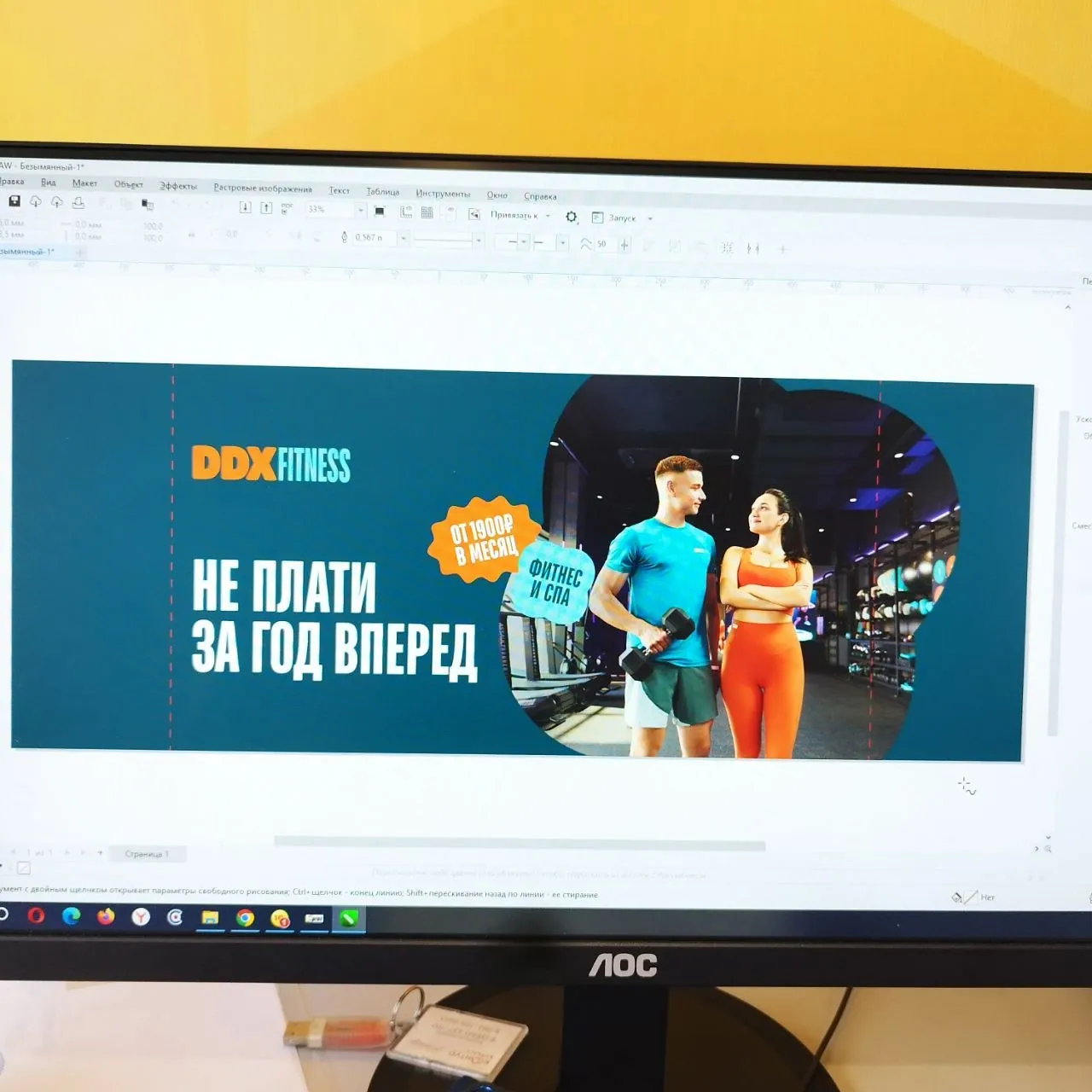Open the Запуск launcher dropdown
Viewport: 1092px width, 1092px height.
[x=623, y=218]
